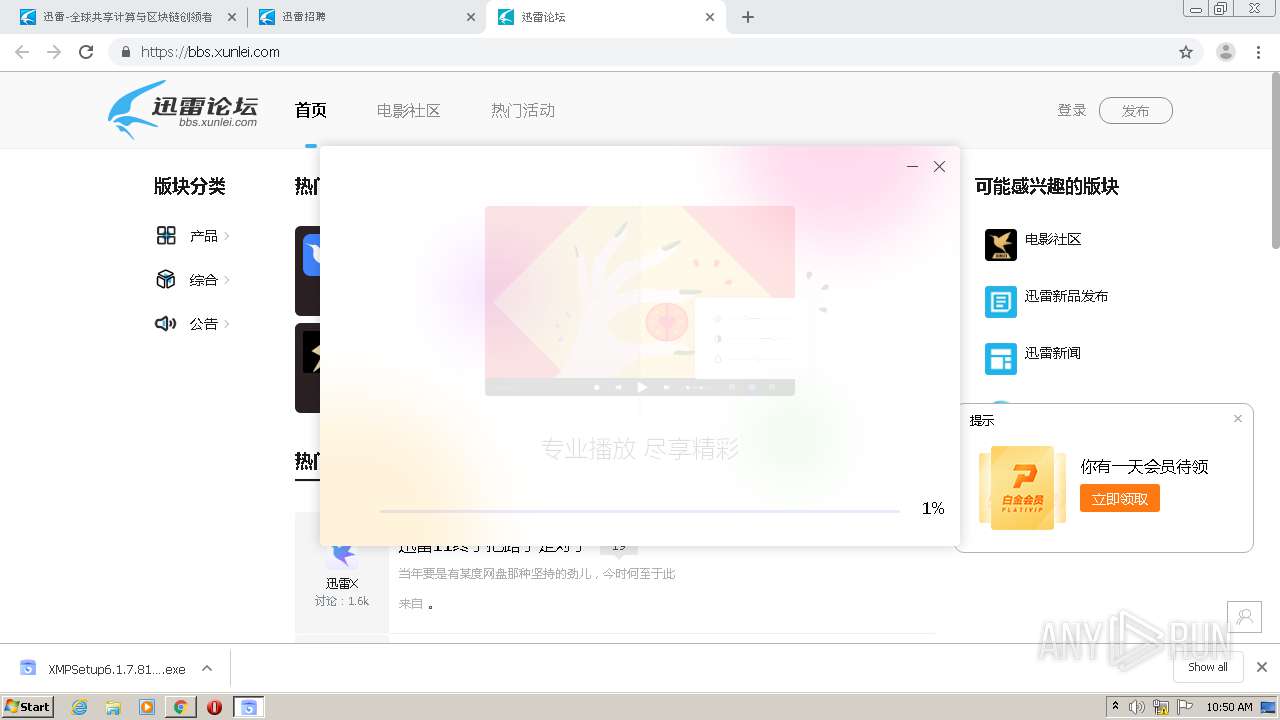Click the taskbar clock 10:50 AM
Viewport: 1280px width, 720px height.
(x=1229, y=707)
